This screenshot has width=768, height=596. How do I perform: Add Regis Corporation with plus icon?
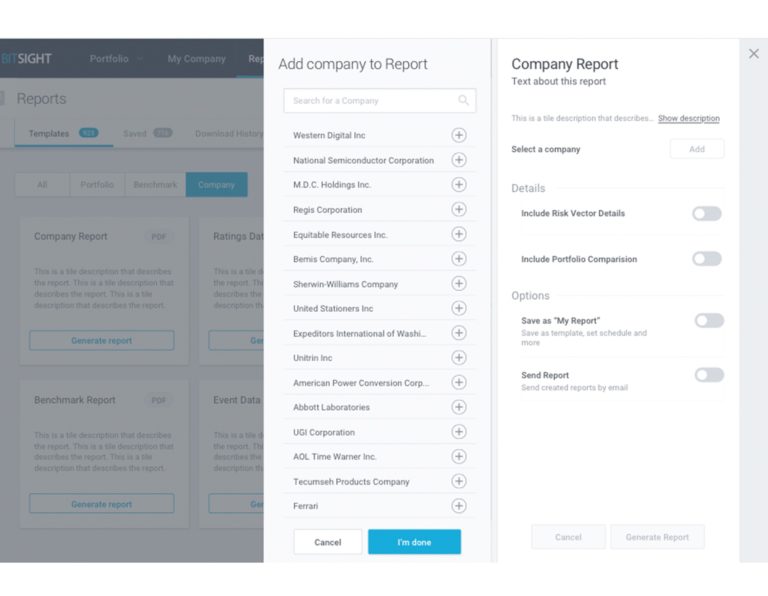pyautogui.click(x=458, y=209)
